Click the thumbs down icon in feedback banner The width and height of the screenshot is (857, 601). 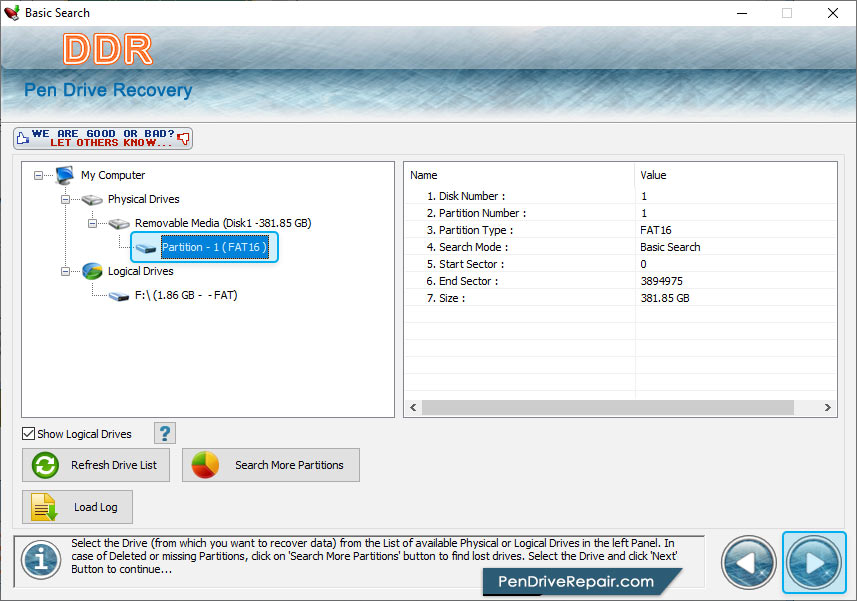click(184, 138)
